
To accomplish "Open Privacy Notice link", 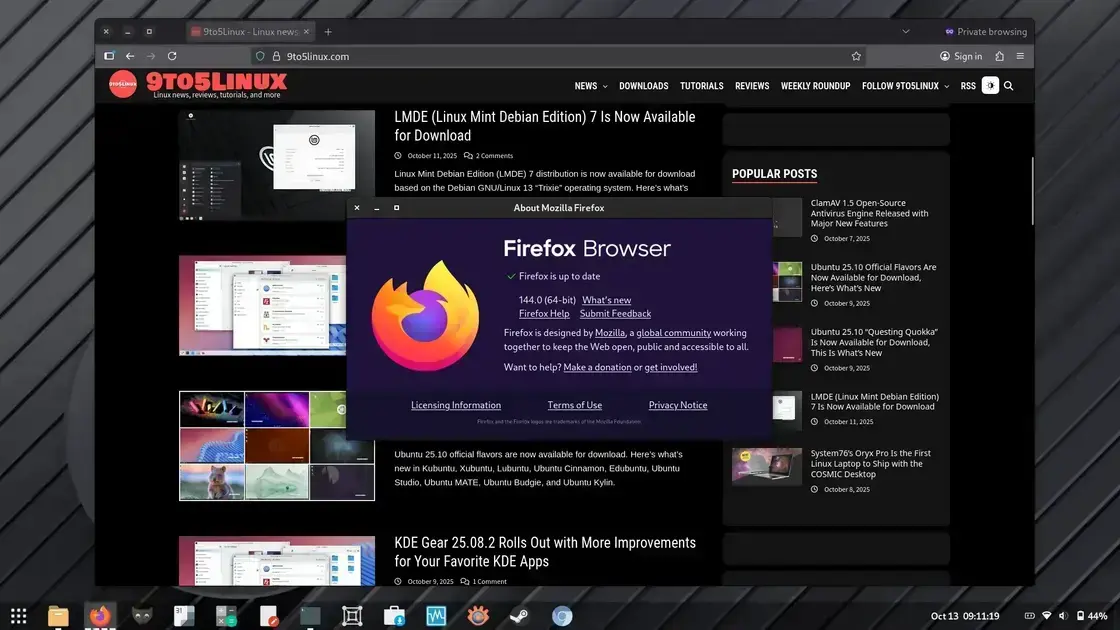I will tap(678, 405).
